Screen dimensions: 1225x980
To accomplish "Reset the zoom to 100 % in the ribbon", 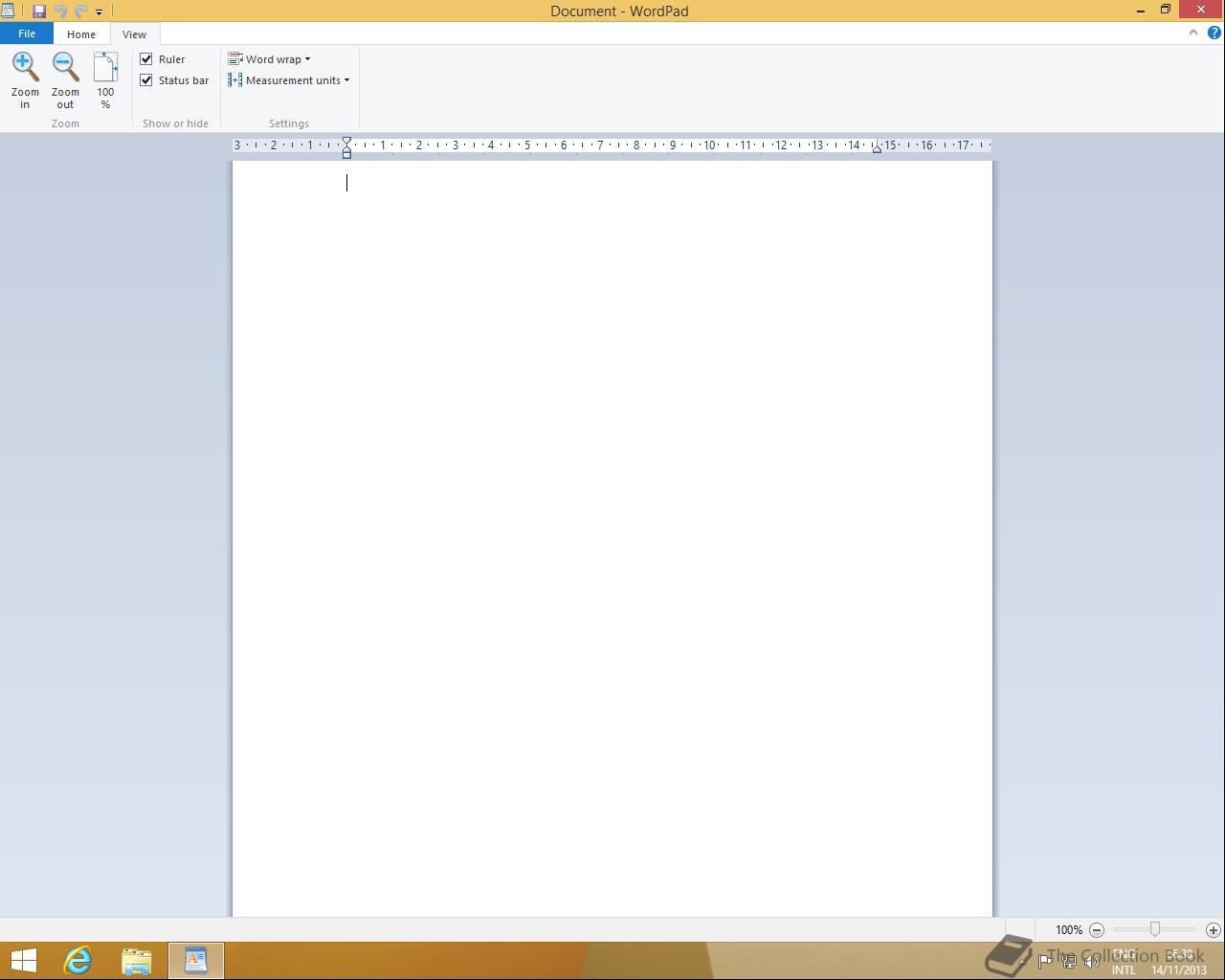I will coord(105,80).
